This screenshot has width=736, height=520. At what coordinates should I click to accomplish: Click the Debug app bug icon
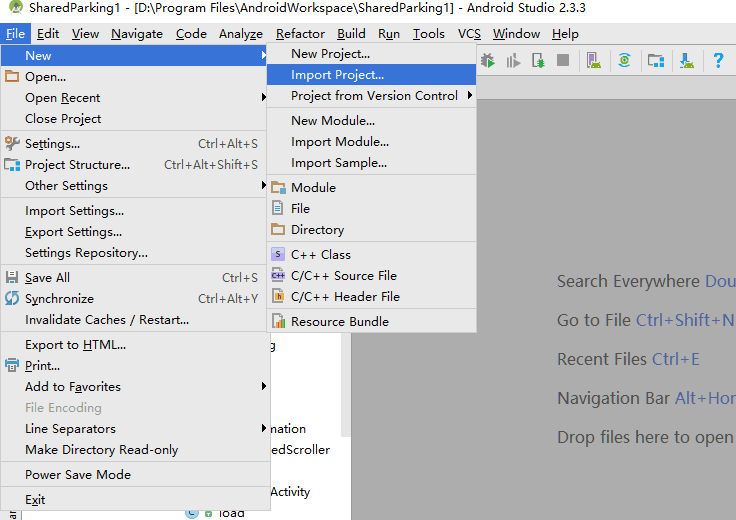[x=488, y=61]
